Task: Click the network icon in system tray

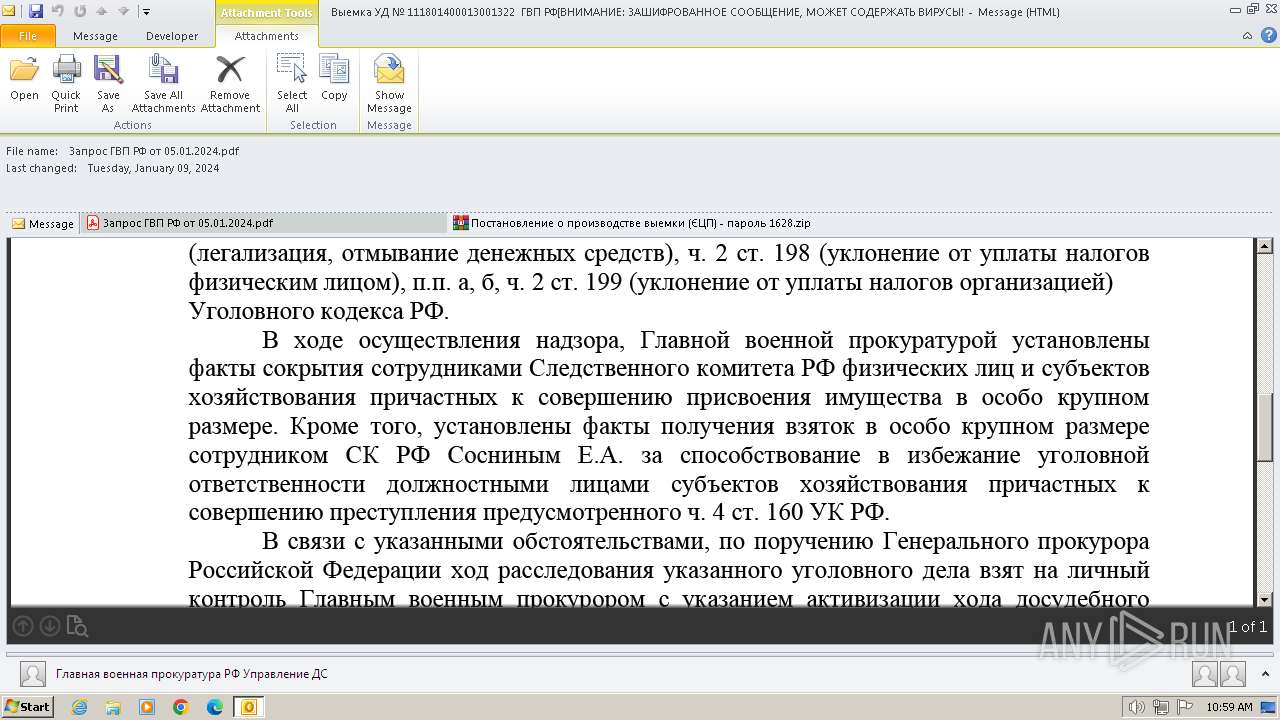Action: click(1161, 707)
